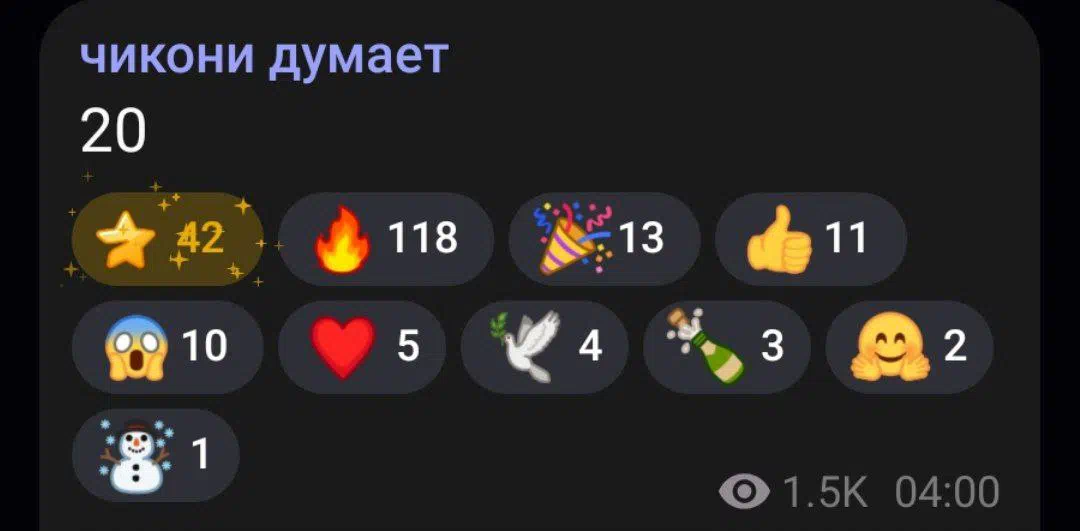Tap the 13 count beside party popper
Viewport: 1080px width, 531px height.
[641, 238]
